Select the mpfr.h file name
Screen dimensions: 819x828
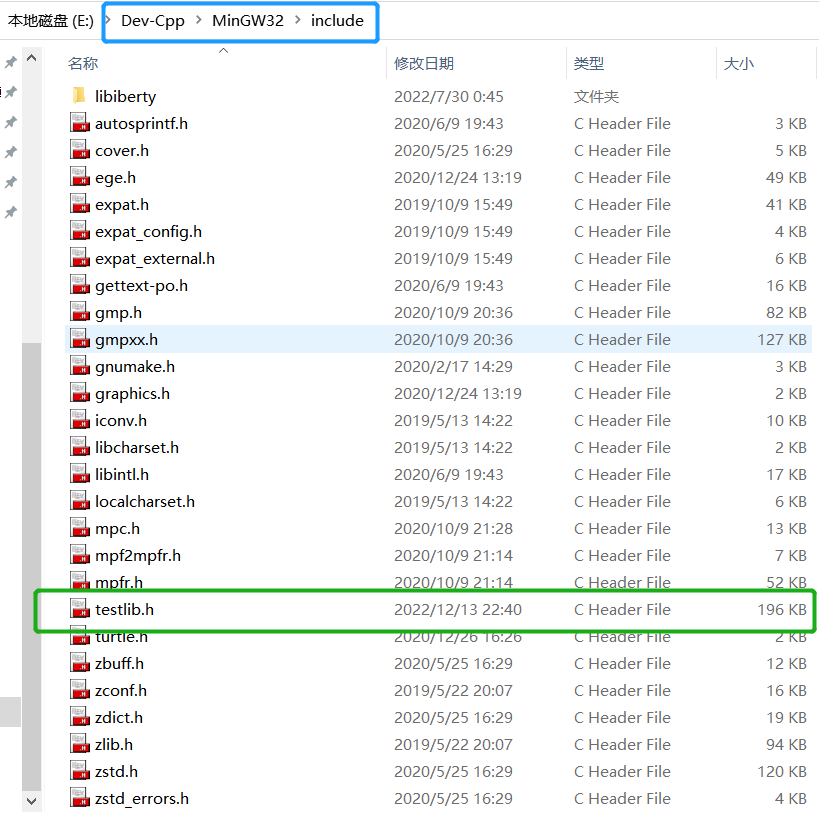119,582
